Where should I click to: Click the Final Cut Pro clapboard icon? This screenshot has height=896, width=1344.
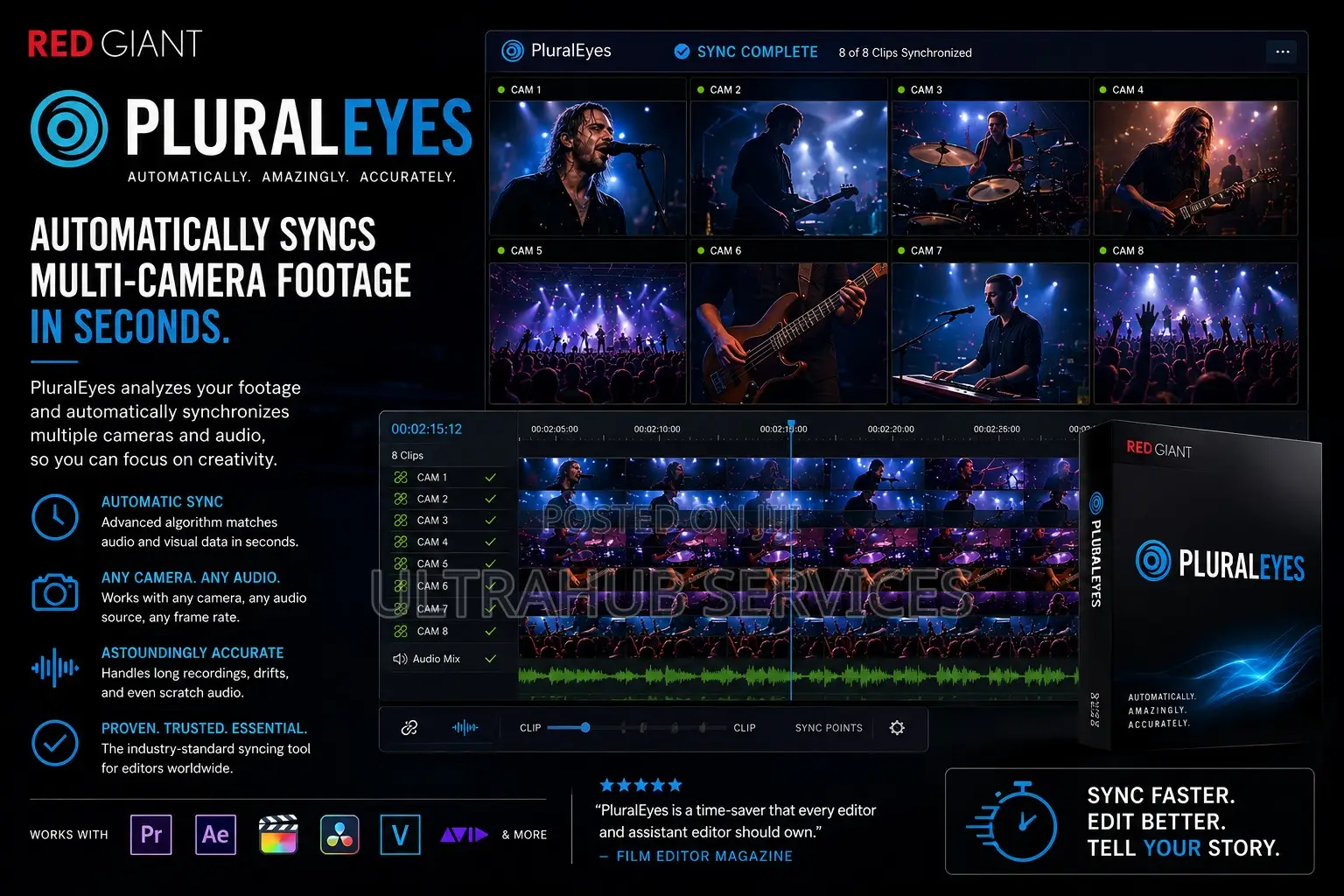pos(279,834)
